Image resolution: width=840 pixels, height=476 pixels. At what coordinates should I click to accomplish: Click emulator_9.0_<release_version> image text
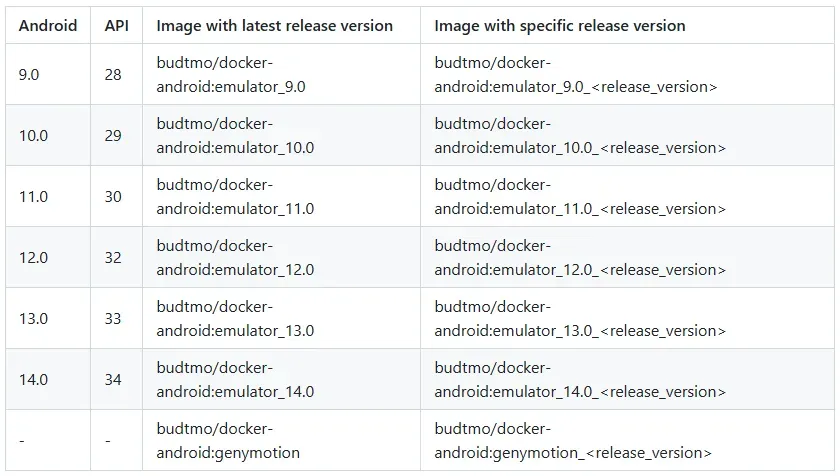pos(575,75)
